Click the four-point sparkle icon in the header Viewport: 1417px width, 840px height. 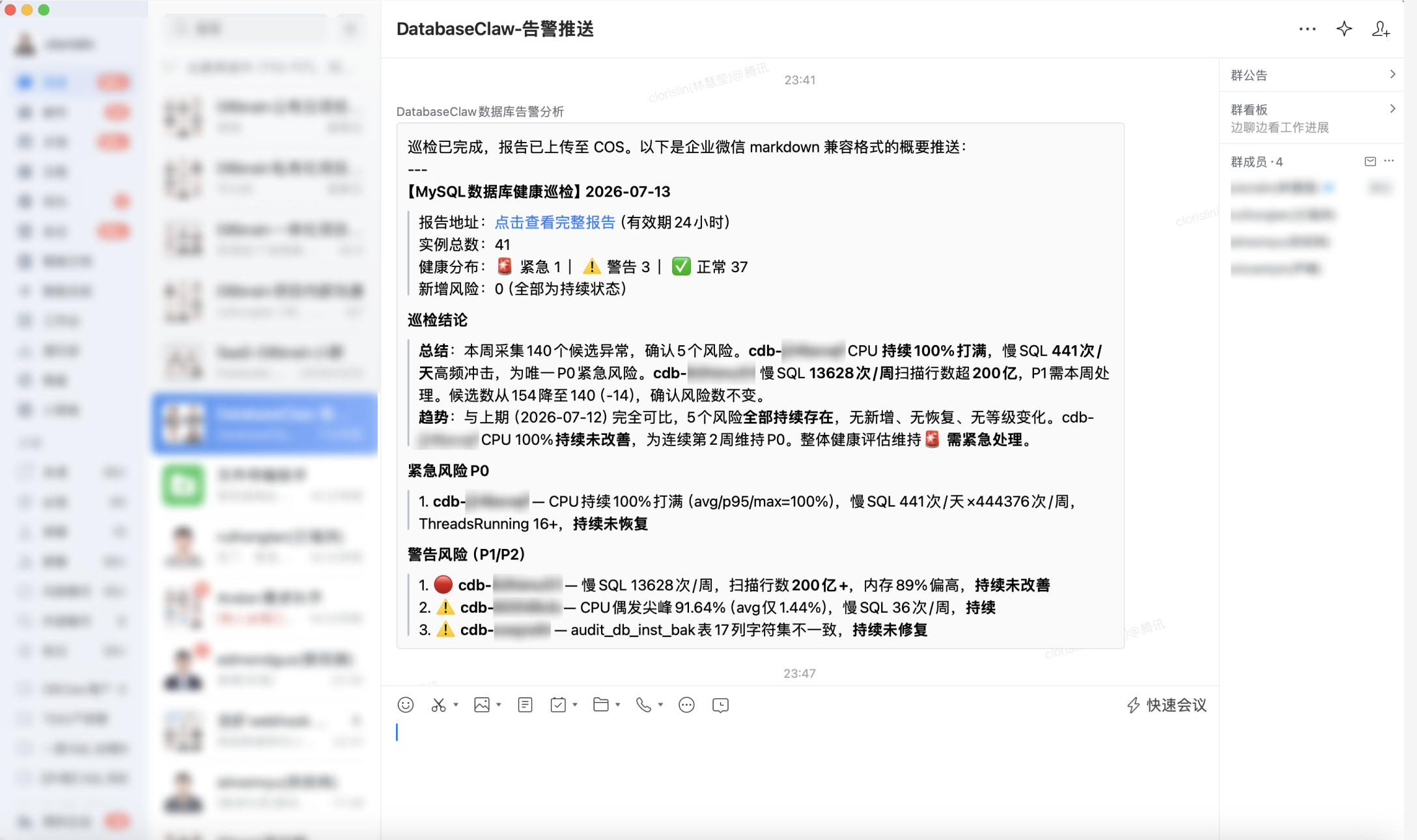pos(1344,29)
